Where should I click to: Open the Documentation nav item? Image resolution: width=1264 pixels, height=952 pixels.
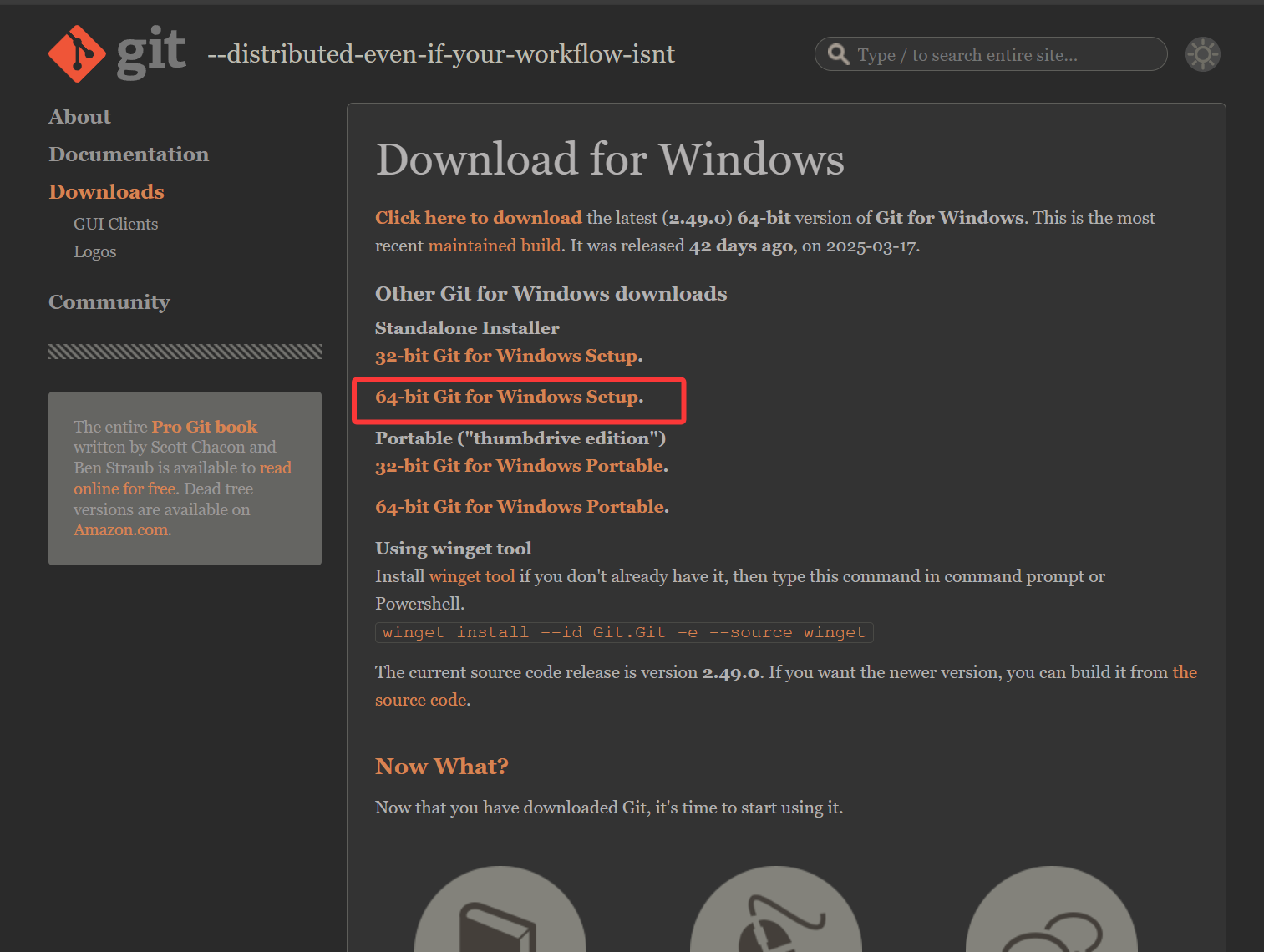tap(129, 154)
